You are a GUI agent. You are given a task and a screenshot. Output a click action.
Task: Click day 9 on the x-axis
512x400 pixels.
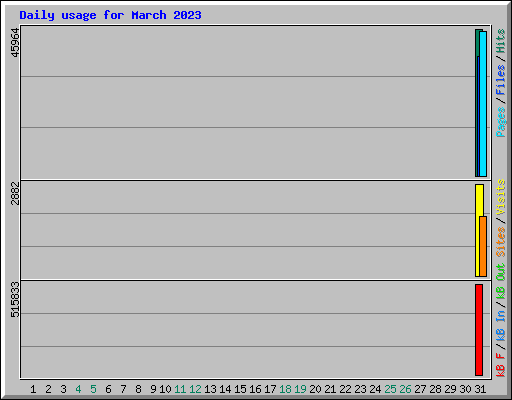pos(153,389)
